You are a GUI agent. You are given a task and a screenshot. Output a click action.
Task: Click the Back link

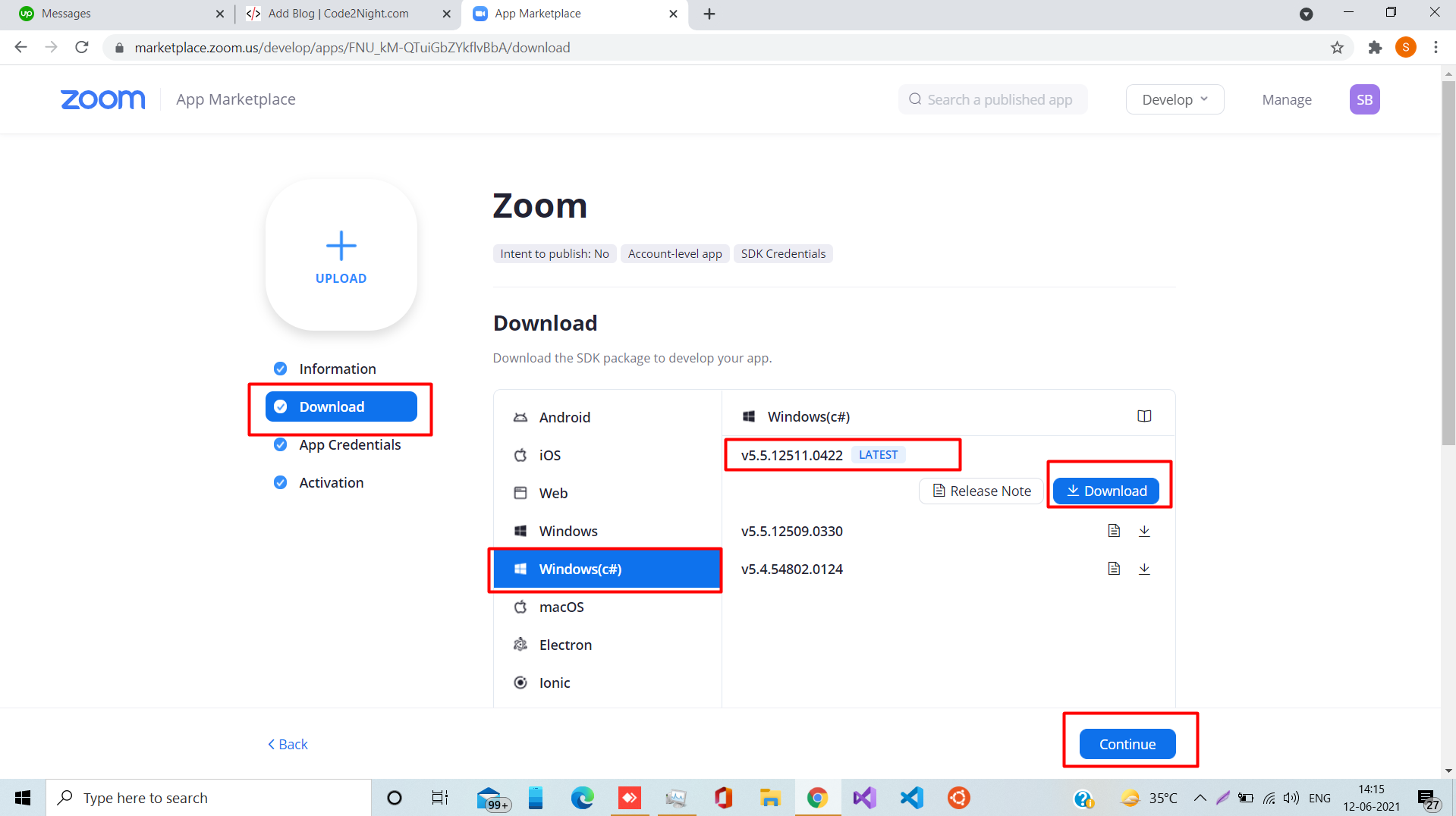click(288, 744)
